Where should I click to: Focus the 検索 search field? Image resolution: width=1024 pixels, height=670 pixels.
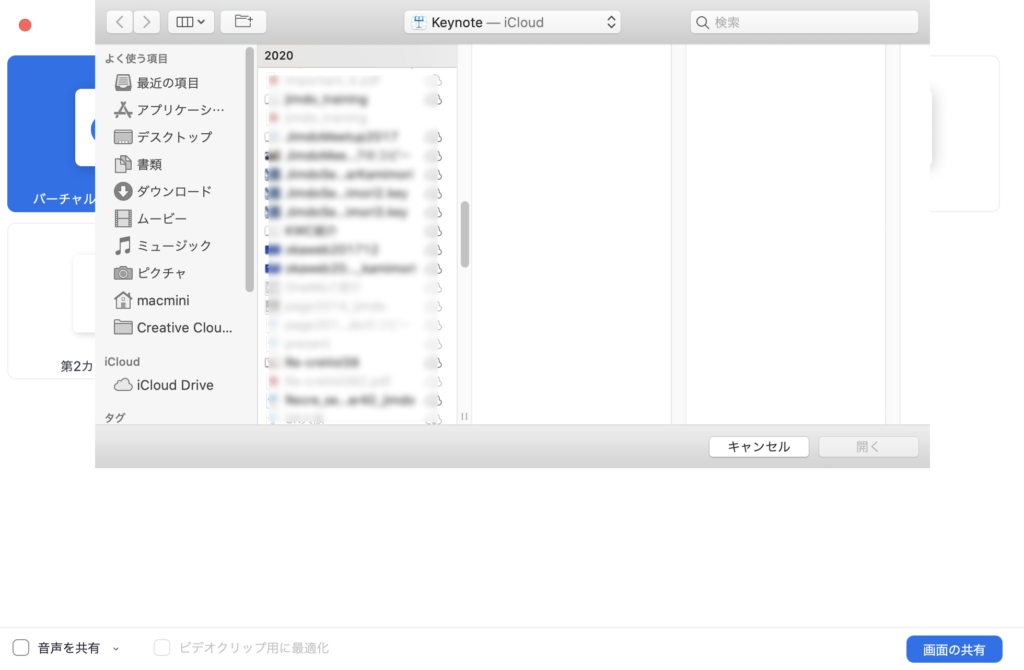804,22
